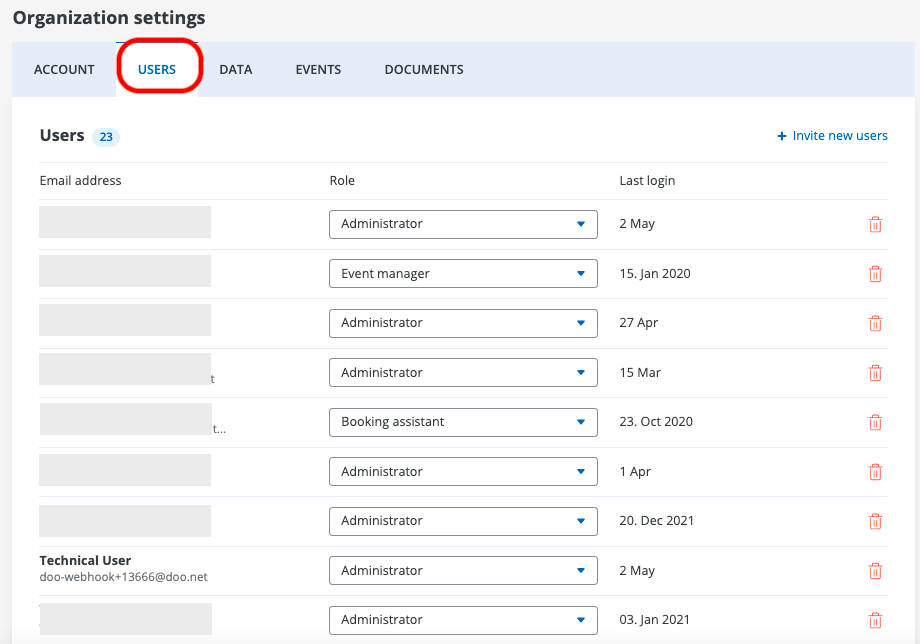Expand the Booking assistant role dropdown
This screenshot has height=644, width=920.
pos(463,422)
